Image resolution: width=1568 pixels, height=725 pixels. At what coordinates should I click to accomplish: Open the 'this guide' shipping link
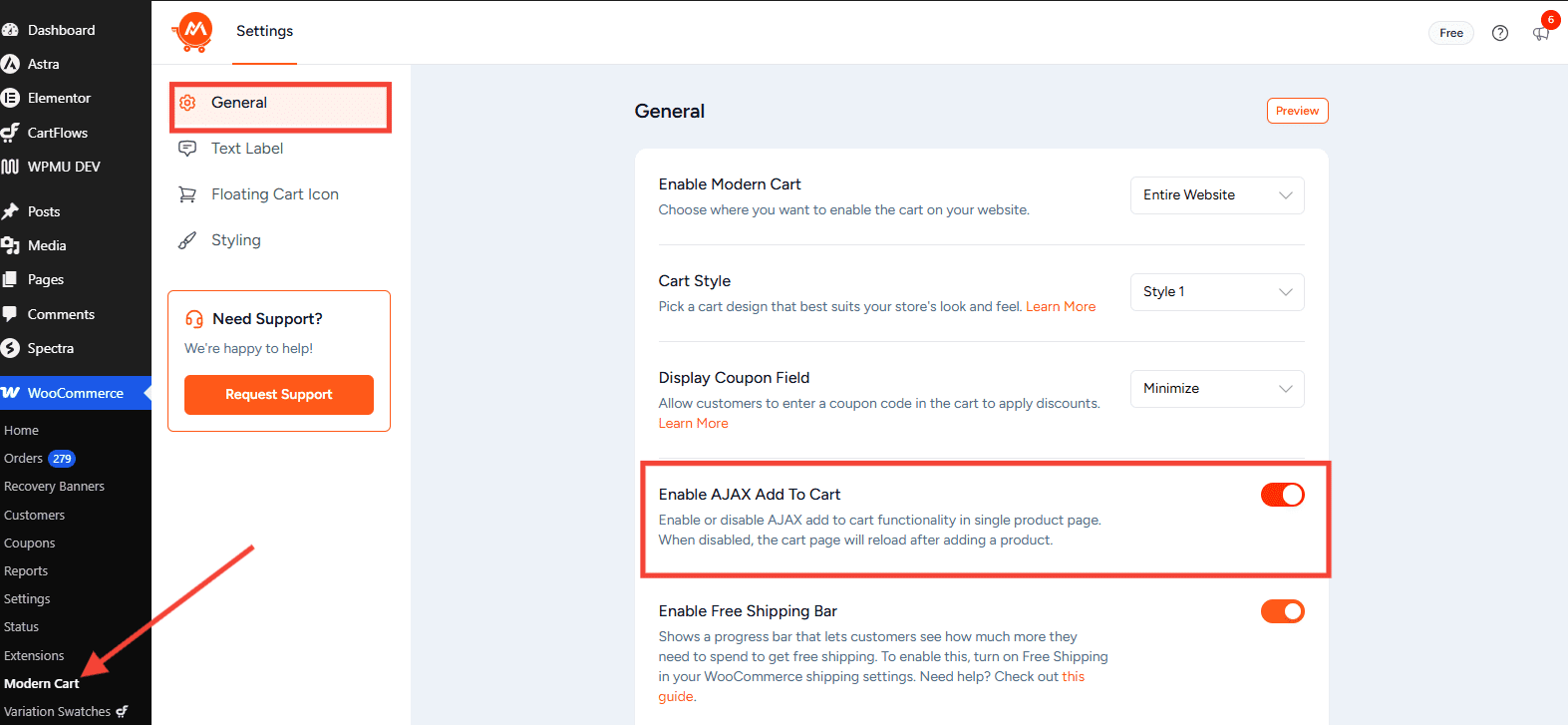(x=871, y=687)
